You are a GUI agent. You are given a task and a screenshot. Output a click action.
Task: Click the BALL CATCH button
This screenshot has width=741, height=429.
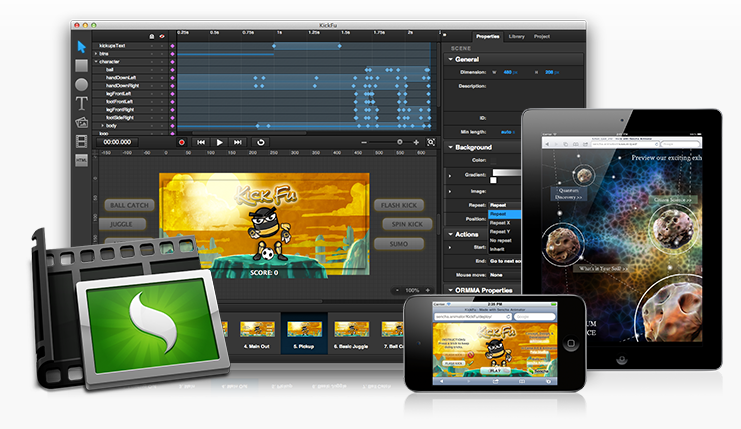coord(129,205)
